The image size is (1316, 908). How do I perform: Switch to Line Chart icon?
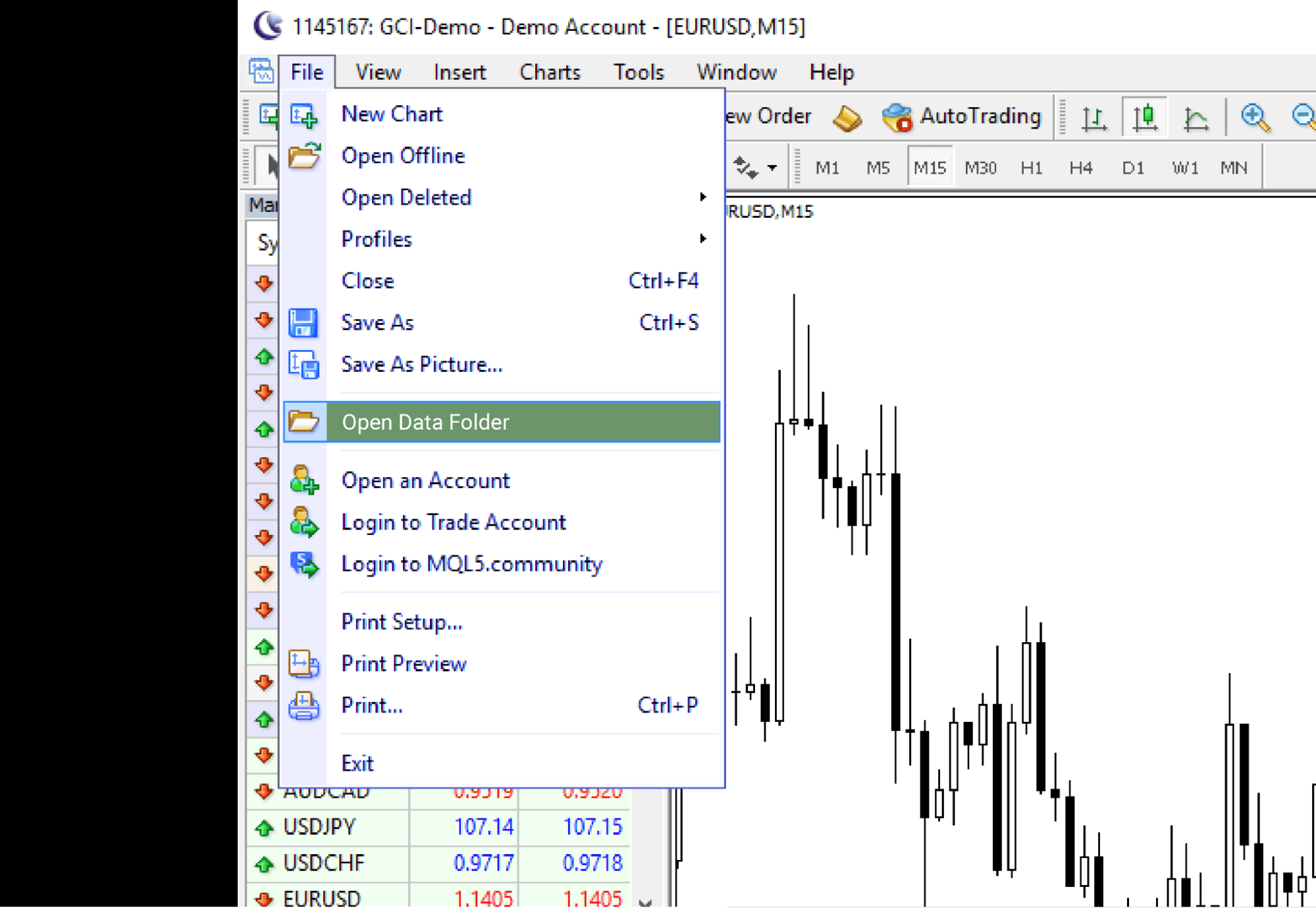[1196, 118]
